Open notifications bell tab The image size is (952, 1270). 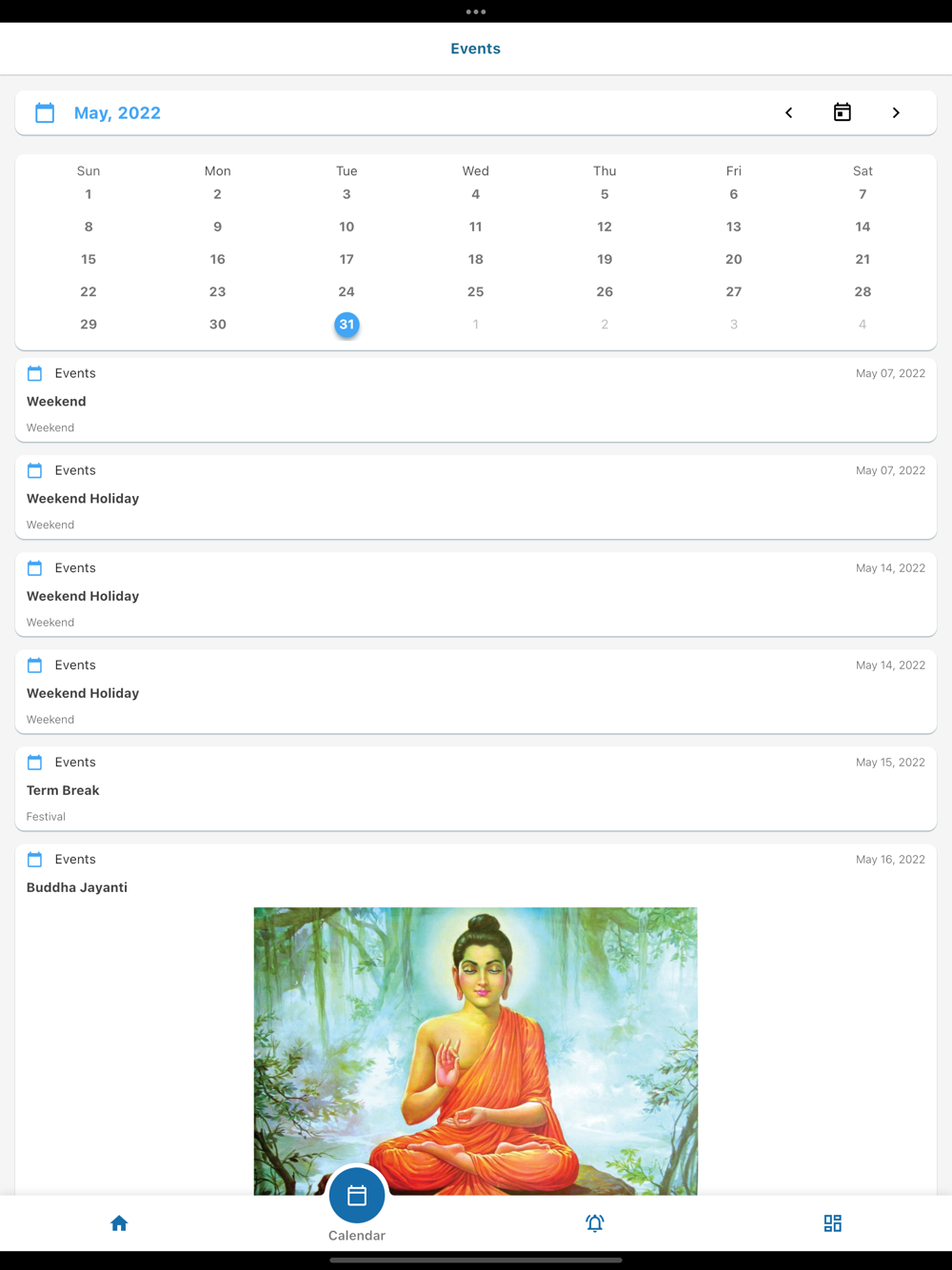click(595, 1223)
